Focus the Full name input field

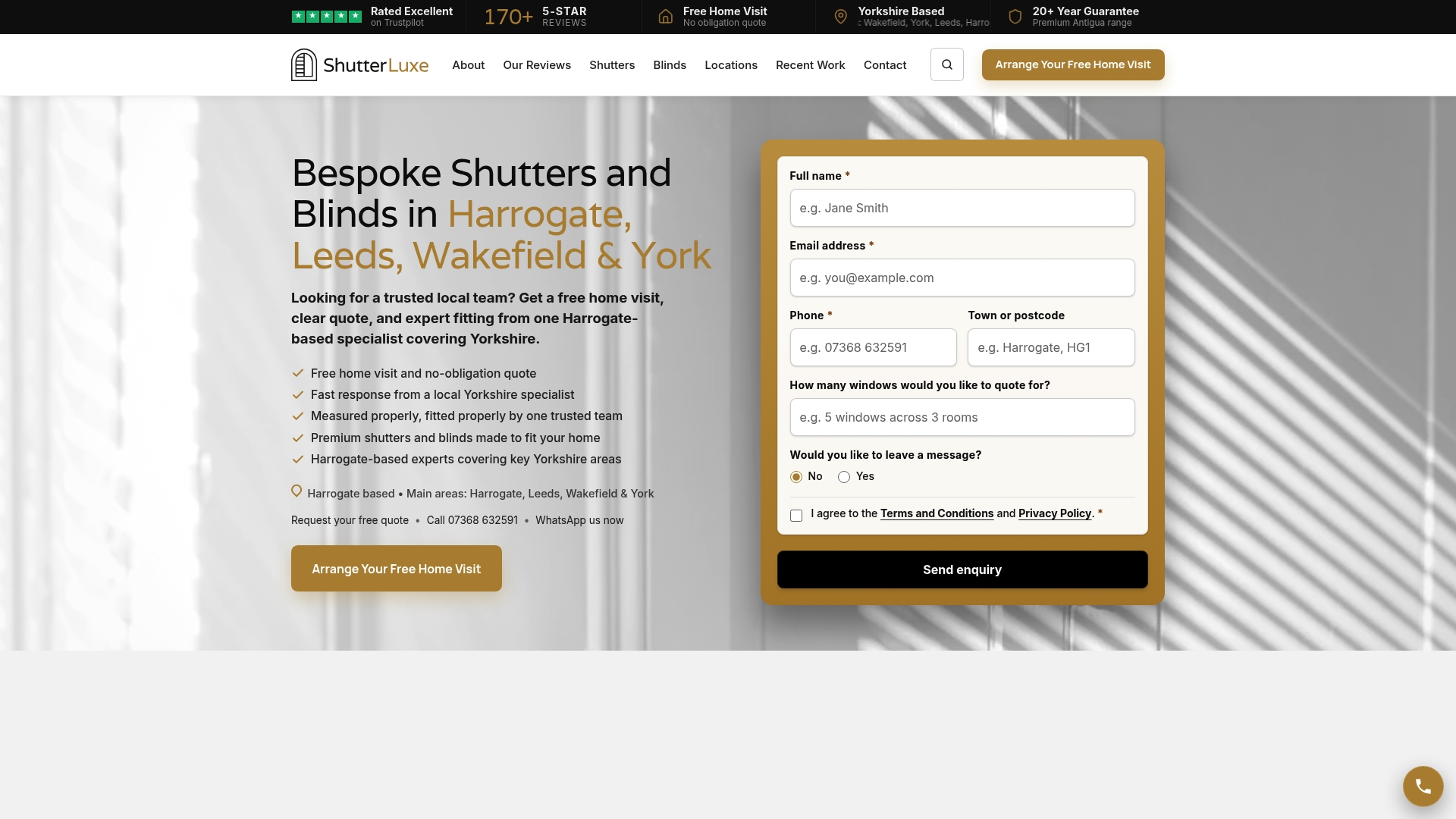click(962, 208)
